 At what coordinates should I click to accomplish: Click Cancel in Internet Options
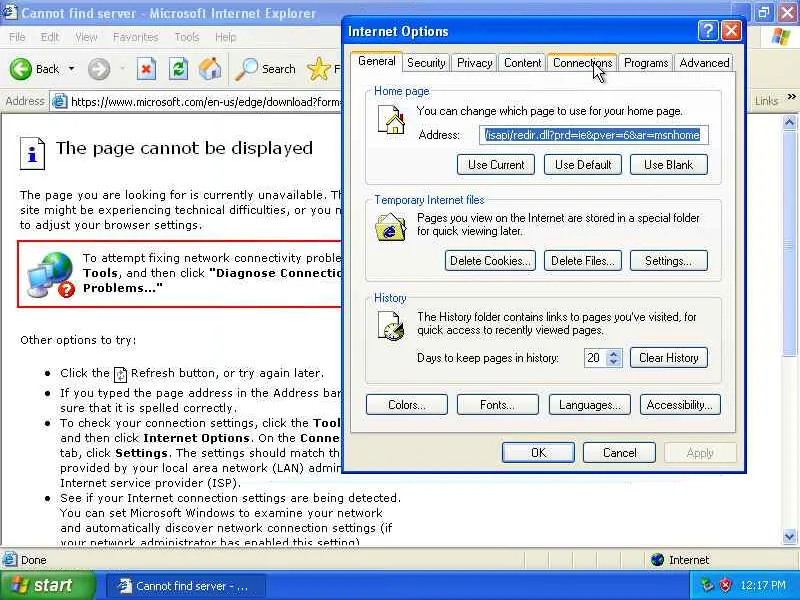pos(619,453)
